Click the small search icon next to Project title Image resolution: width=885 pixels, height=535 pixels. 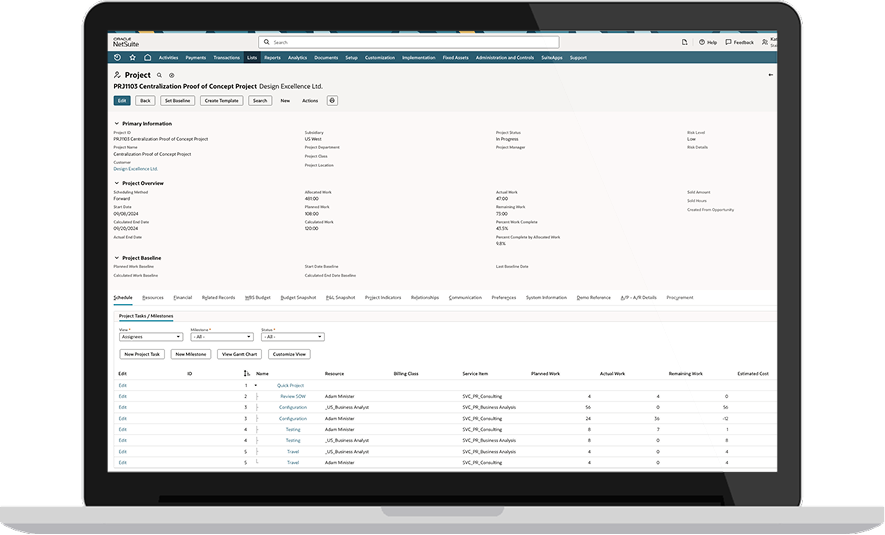(159, 75)
